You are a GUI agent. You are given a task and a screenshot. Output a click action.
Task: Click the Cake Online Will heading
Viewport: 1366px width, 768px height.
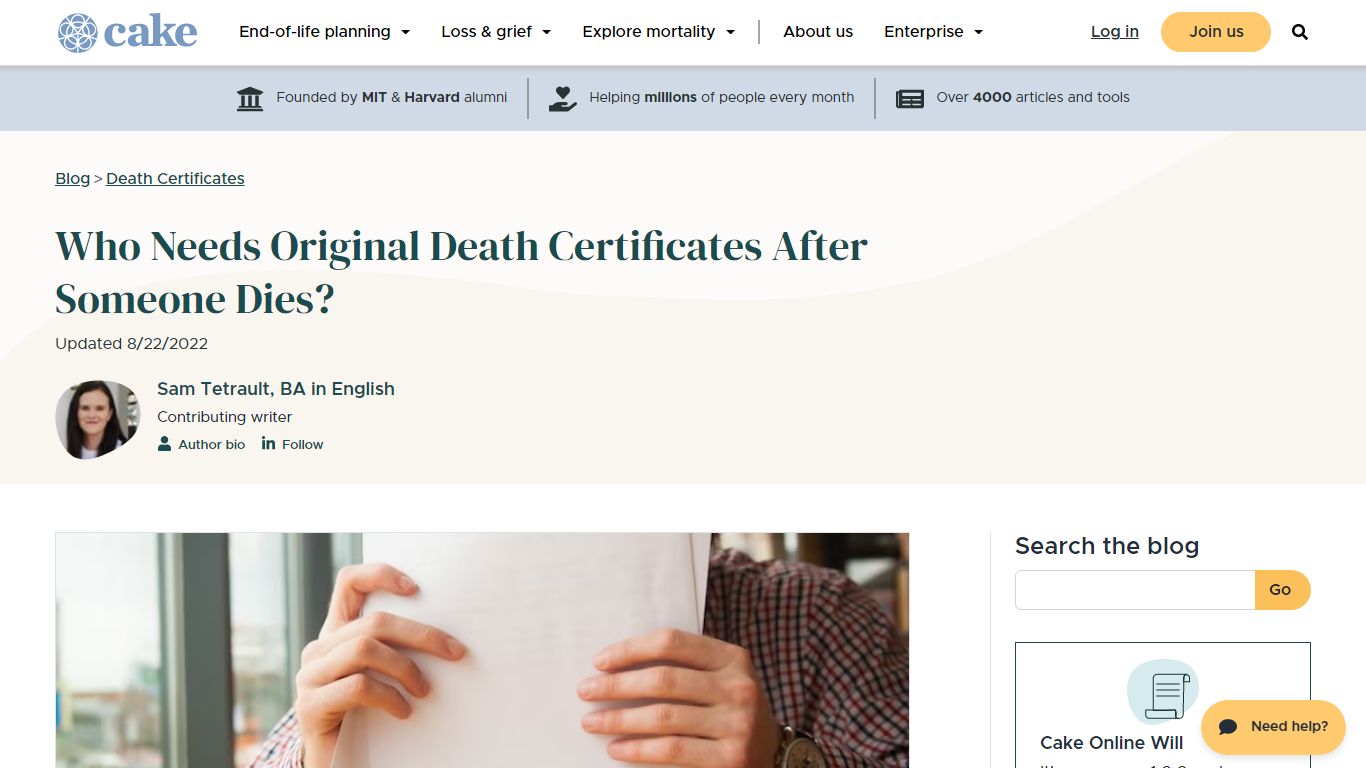pos(1111,743)
